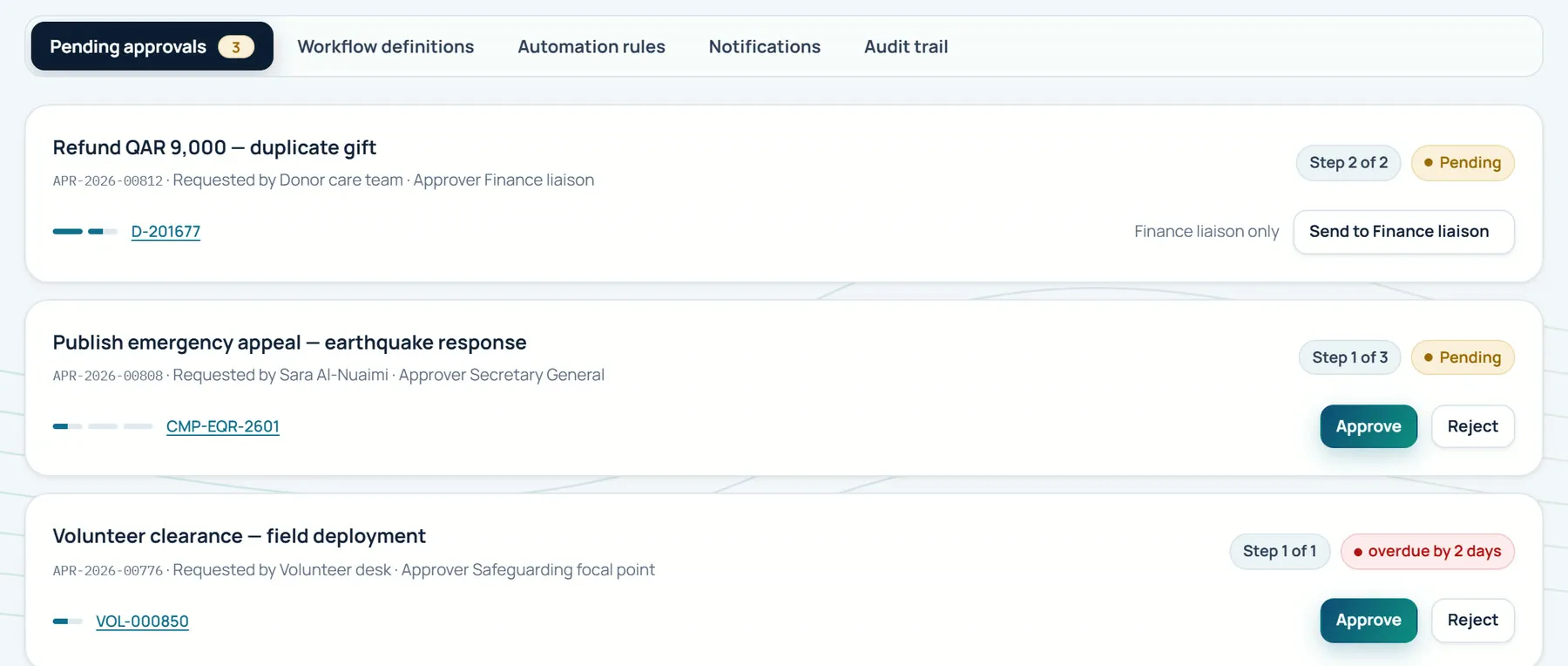Image resolution: width=1568 pixels, height=666 pixels.
Task: Click the APR-2026-00776 reference
Action: pos(108,571)
